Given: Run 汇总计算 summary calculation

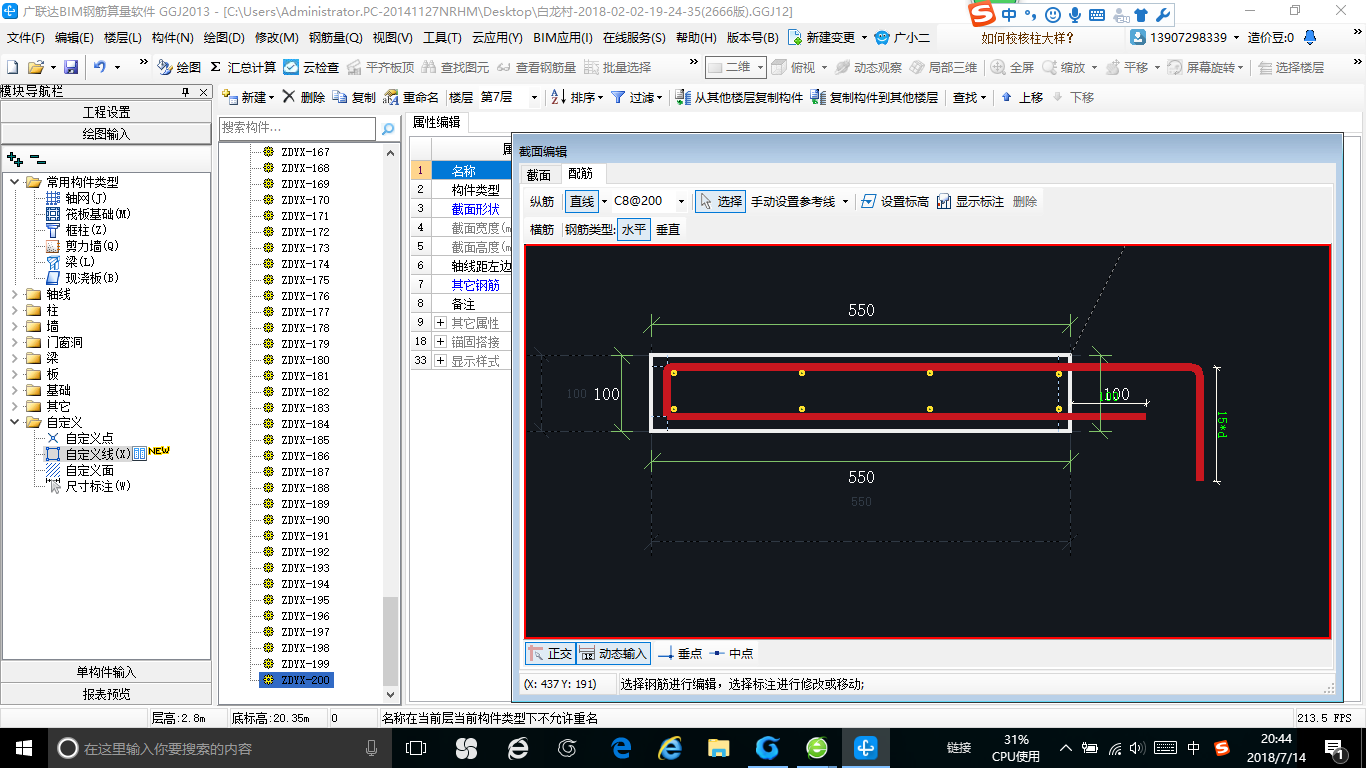Looking at the screenshot, I should pyautogui.click(x=243, y=67).
